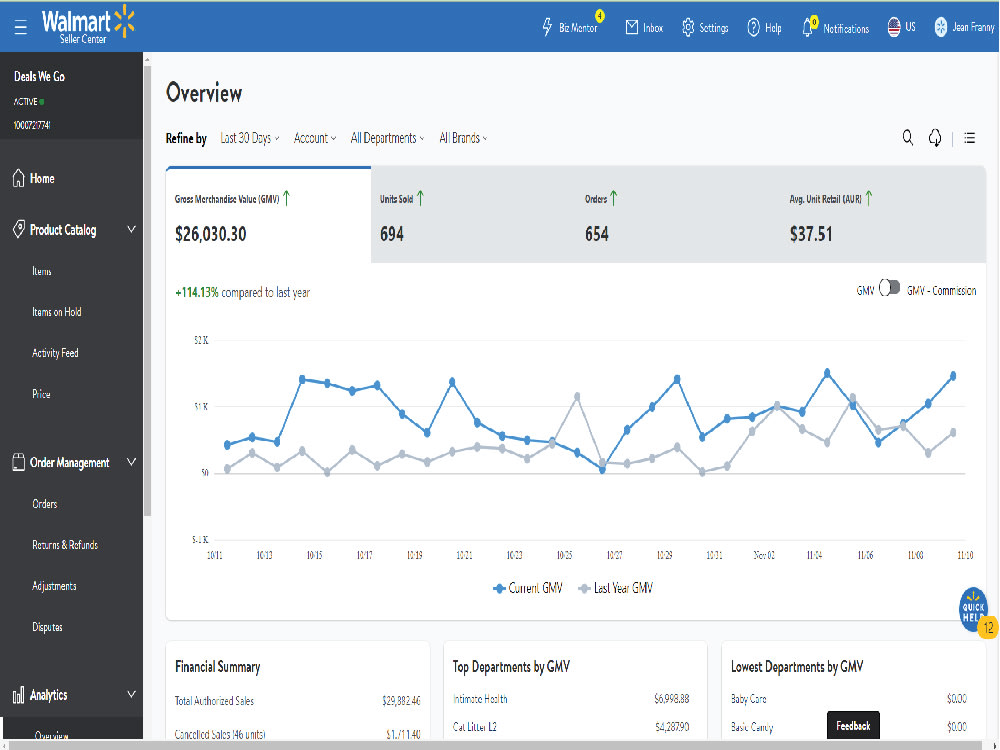
Task: Open Jean Franny profile avatar
Action: 941,27
